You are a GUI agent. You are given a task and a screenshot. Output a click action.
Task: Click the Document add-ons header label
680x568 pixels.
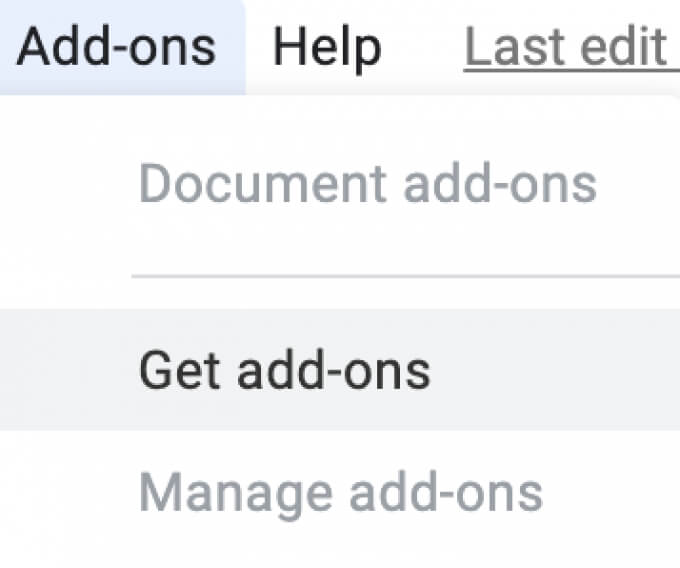coord(368,184)
